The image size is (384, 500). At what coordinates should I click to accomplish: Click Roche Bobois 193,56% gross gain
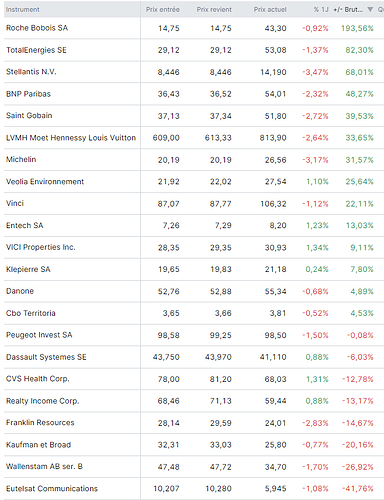[357, 28]
